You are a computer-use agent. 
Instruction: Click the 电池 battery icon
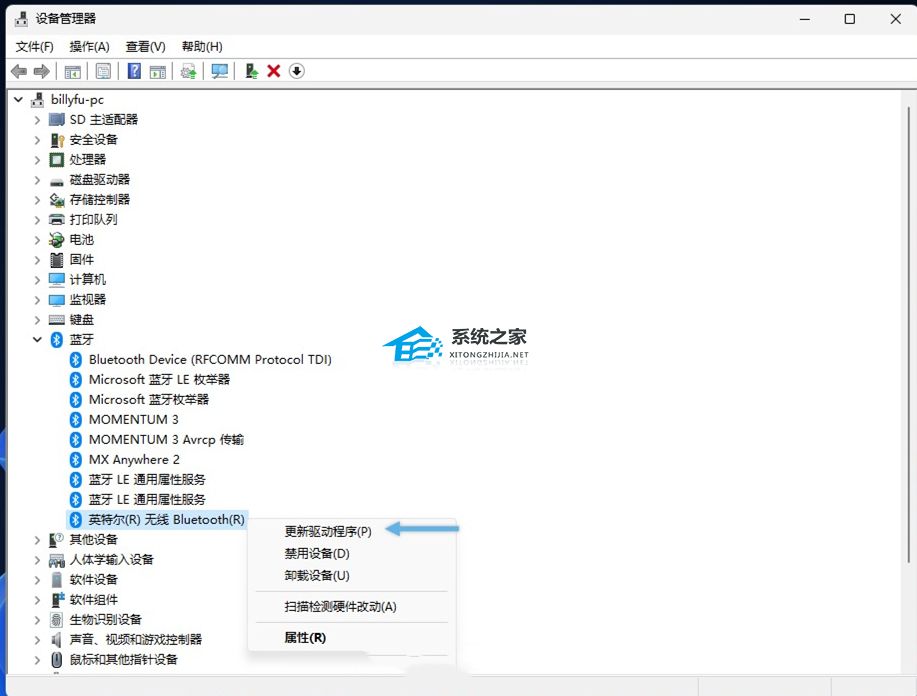57,239
